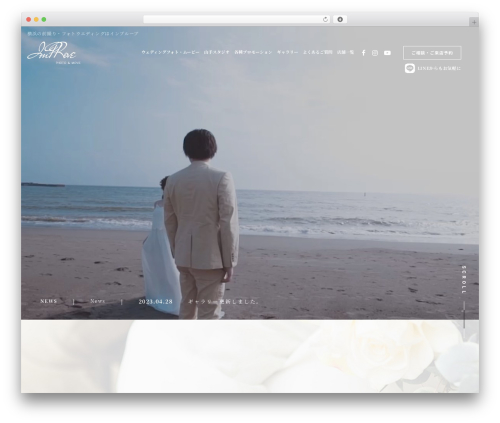The height and width of the screenshot is (423, 500).
Task: Click the yellow minimize window button
Action: tap(36, 19)
